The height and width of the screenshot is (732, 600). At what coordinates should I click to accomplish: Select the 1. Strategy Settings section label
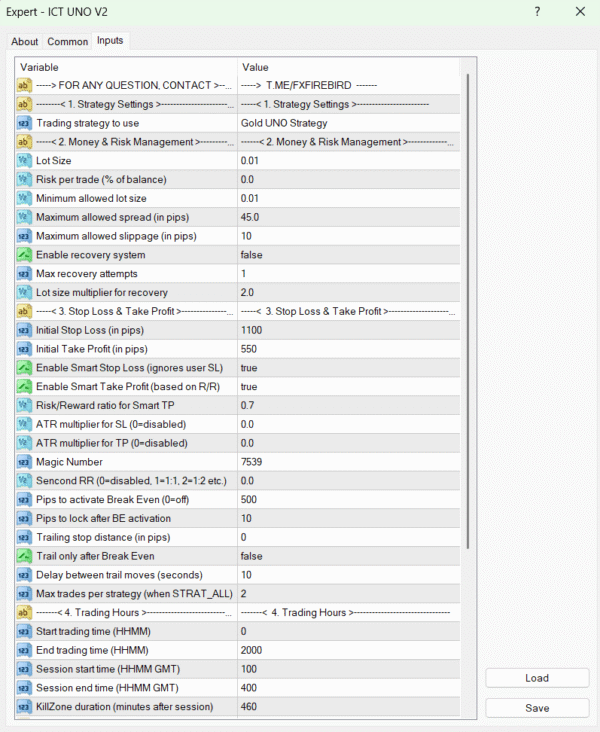click(134, 104)
